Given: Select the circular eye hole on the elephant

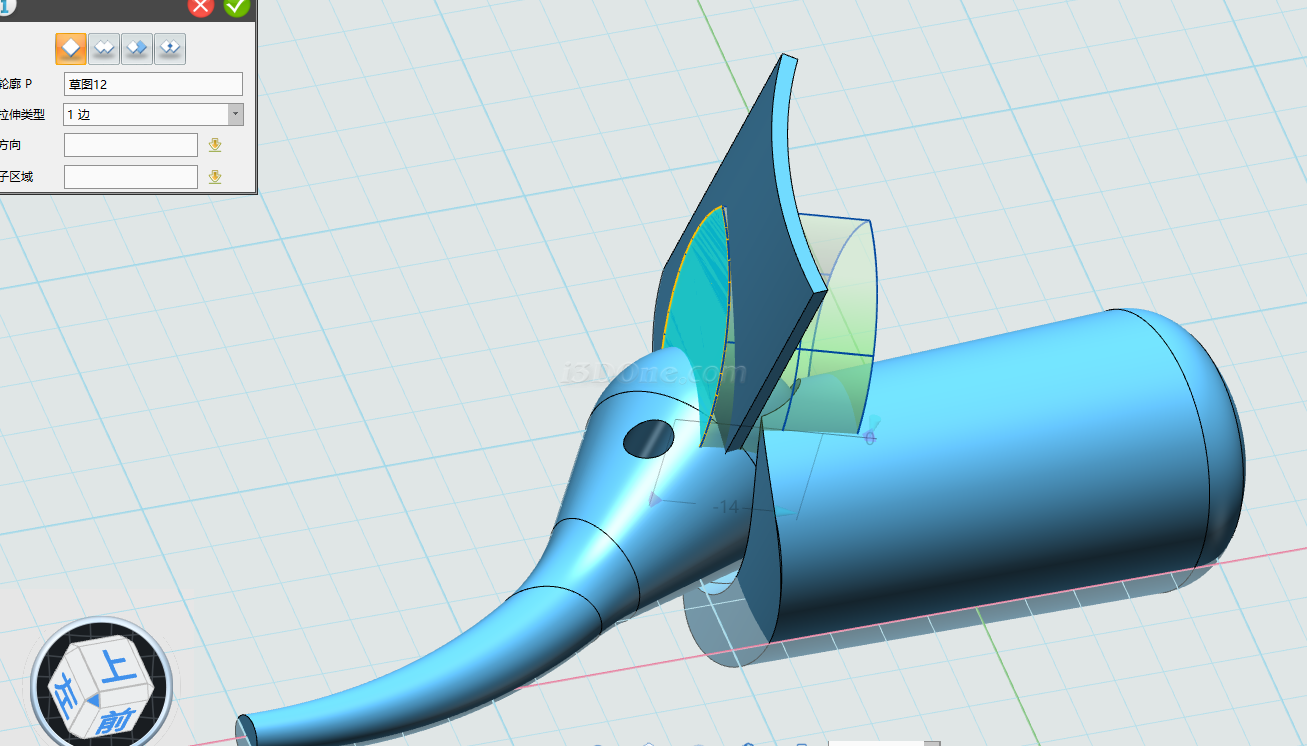Looking at the screenshot, I should (x=647, y=438).
